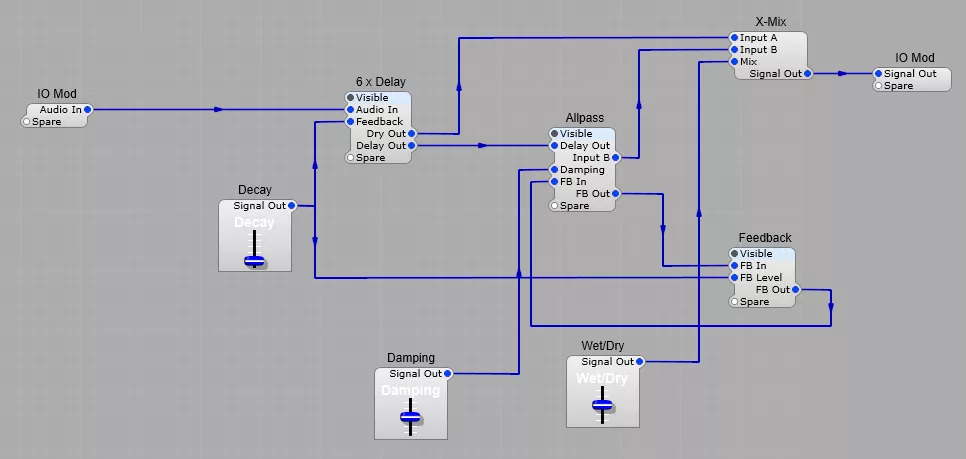The height and width of the screenshot is (459, 966).
Task: Select the 6 x Delay module title
Action: tap(381, 82)
